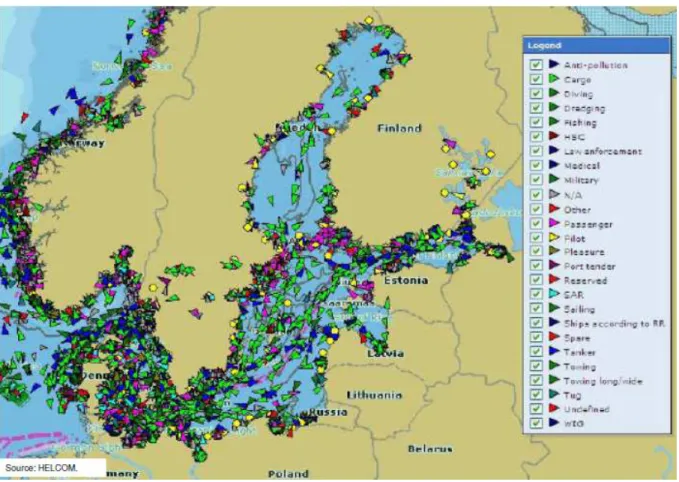679x482 pixels.
Task: Click the Latvia label on map
Action: click(385, 353)
